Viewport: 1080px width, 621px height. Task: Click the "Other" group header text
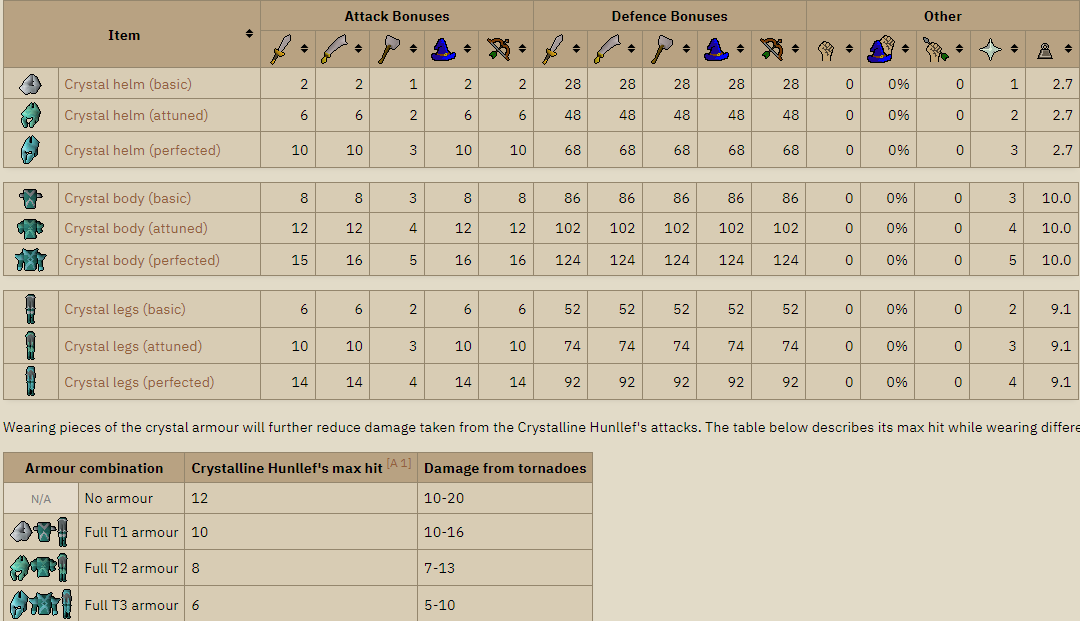(x=943, y=16)
